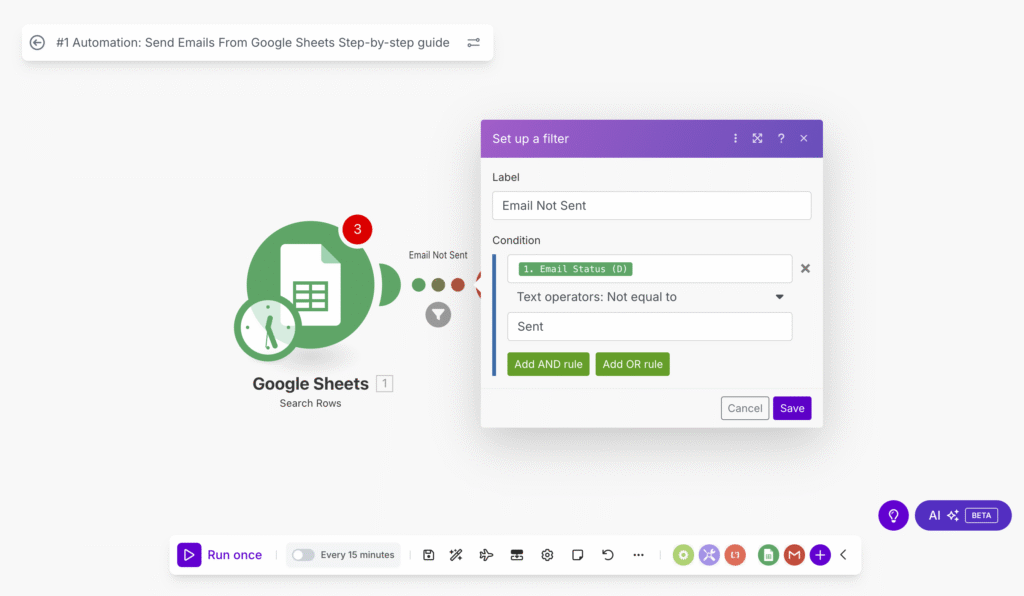This screenshot has width=1024, height=596.
Task: Open the Google Sheets module
Action: pos(310,285)
